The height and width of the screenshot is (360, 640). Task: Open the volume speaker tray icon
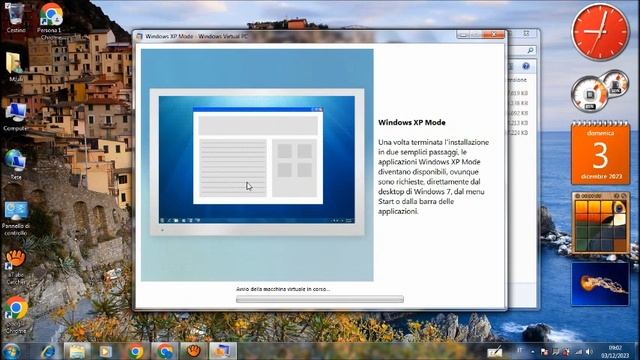point(589,351)
